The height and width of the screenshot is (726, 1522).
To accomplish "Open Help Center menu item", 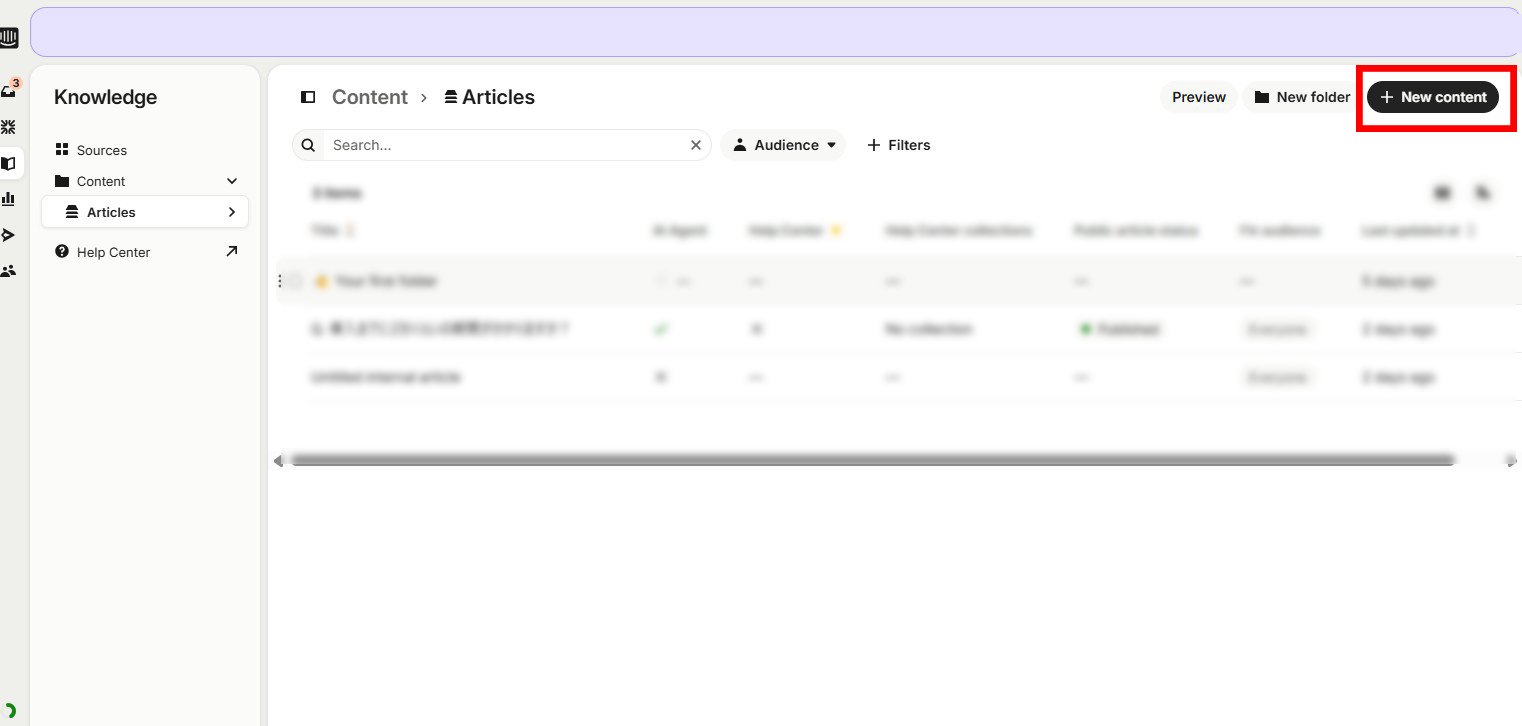I will coord(113,252).
